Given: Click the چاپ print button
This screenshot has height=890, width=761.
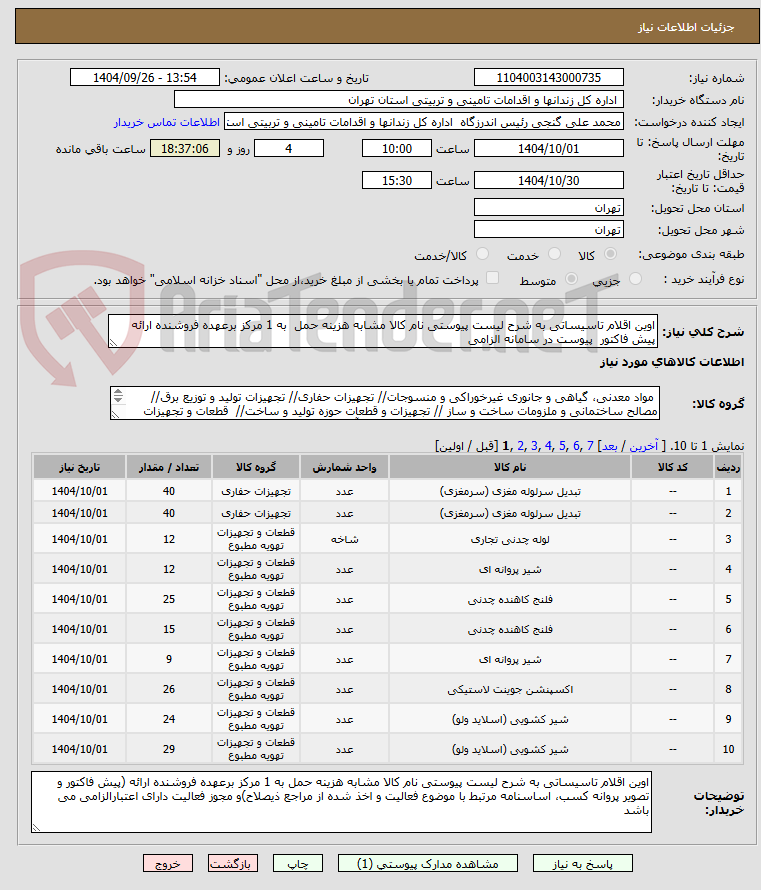Looking at the screenshot, I should (297, 863).
